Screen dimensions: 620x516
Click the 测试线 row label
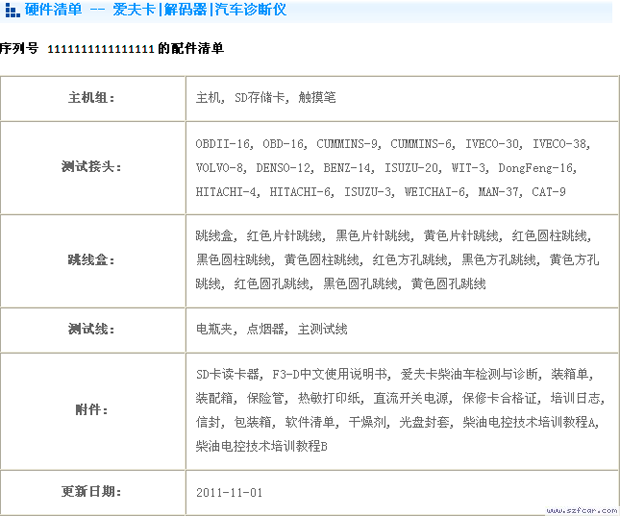[x=91, y=329]
